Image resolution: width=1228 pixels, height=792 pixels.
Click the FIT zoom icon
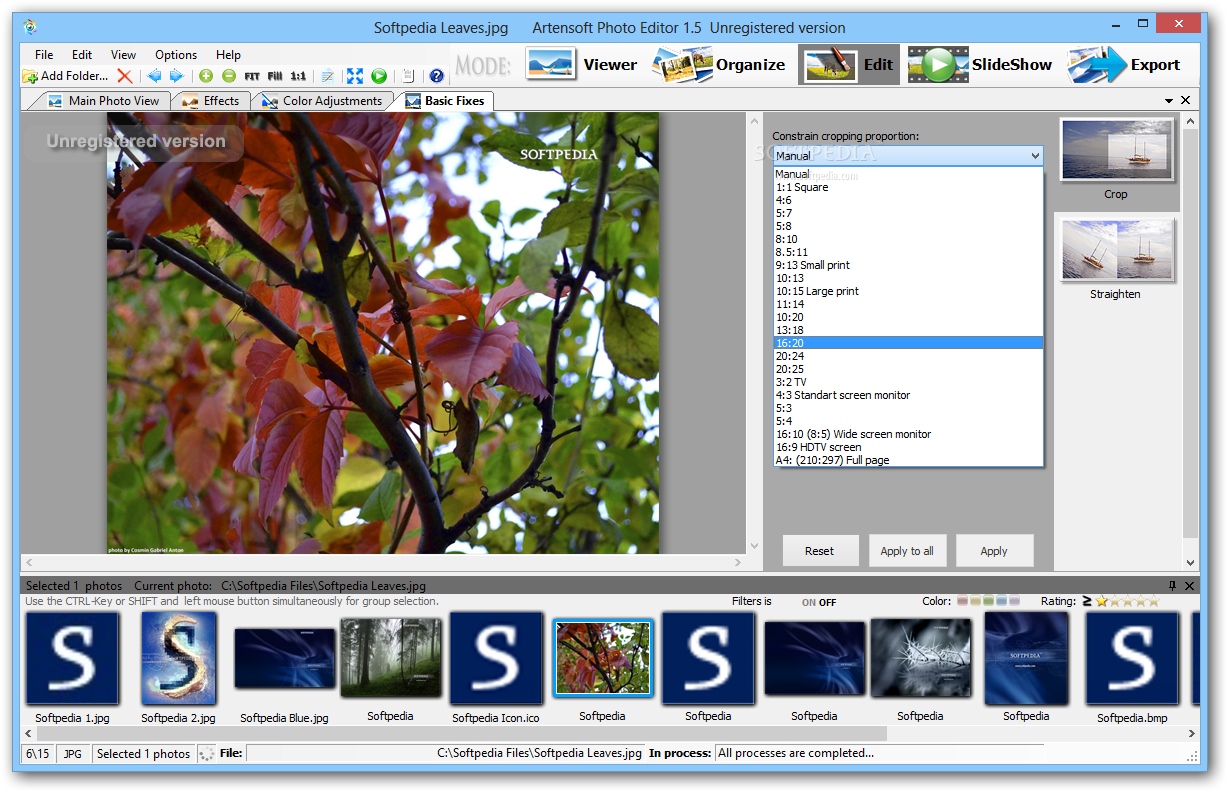[252, 76]
